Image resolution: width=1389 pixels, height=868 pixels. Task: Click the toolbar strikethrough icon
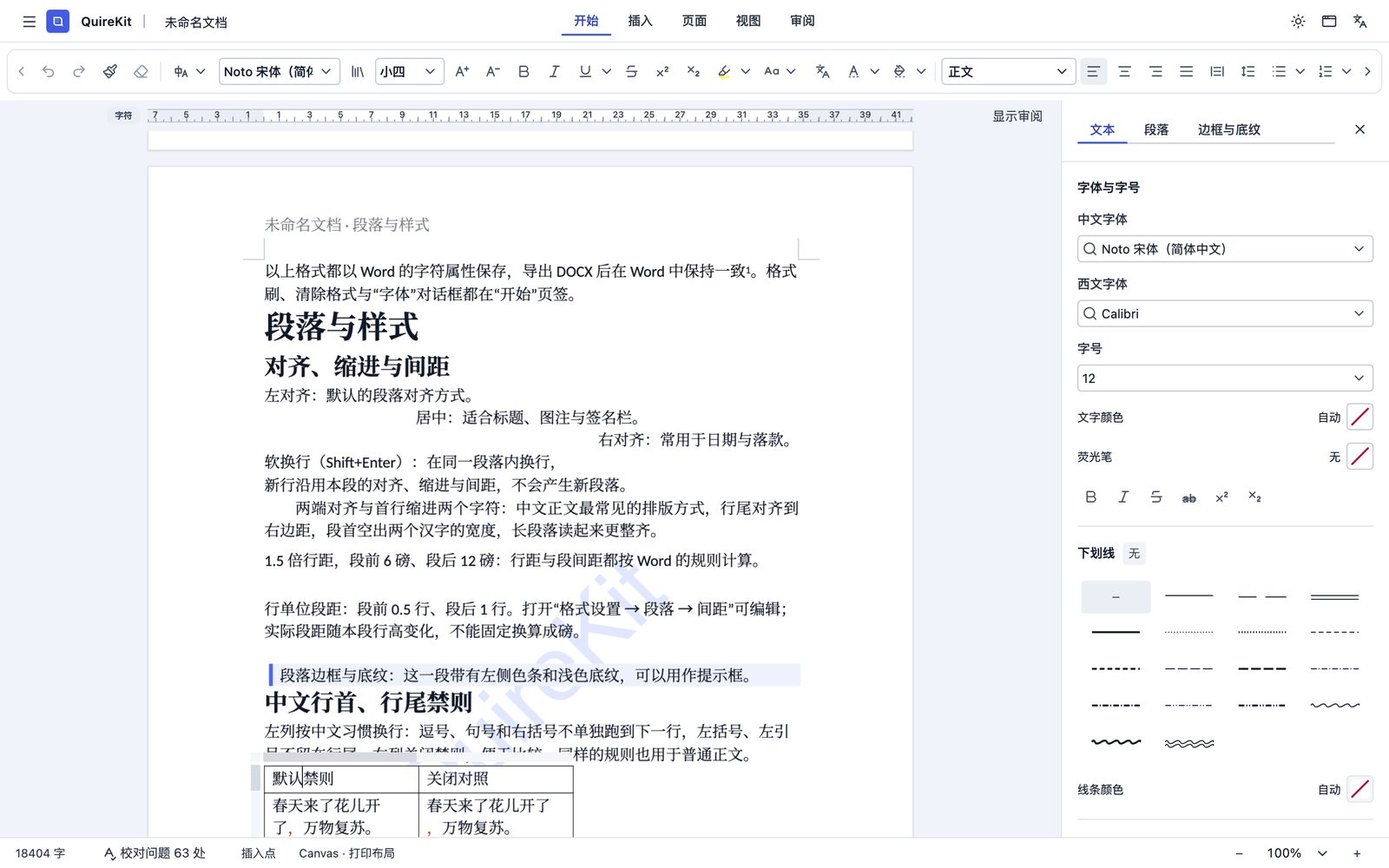631,71
